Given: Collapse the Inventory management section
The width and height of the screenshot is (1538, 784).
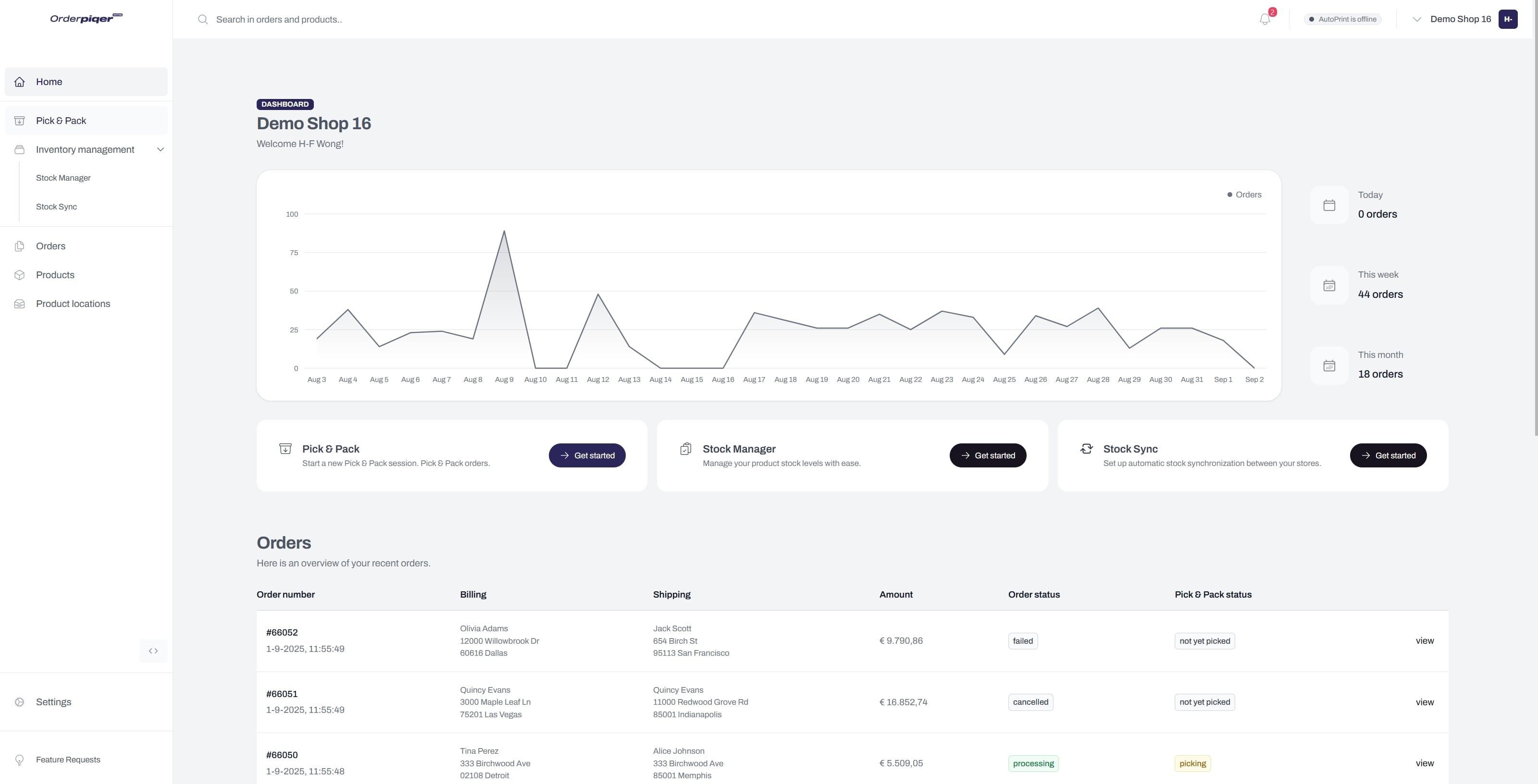Looking at the screenshot, I should click(160, 149).
